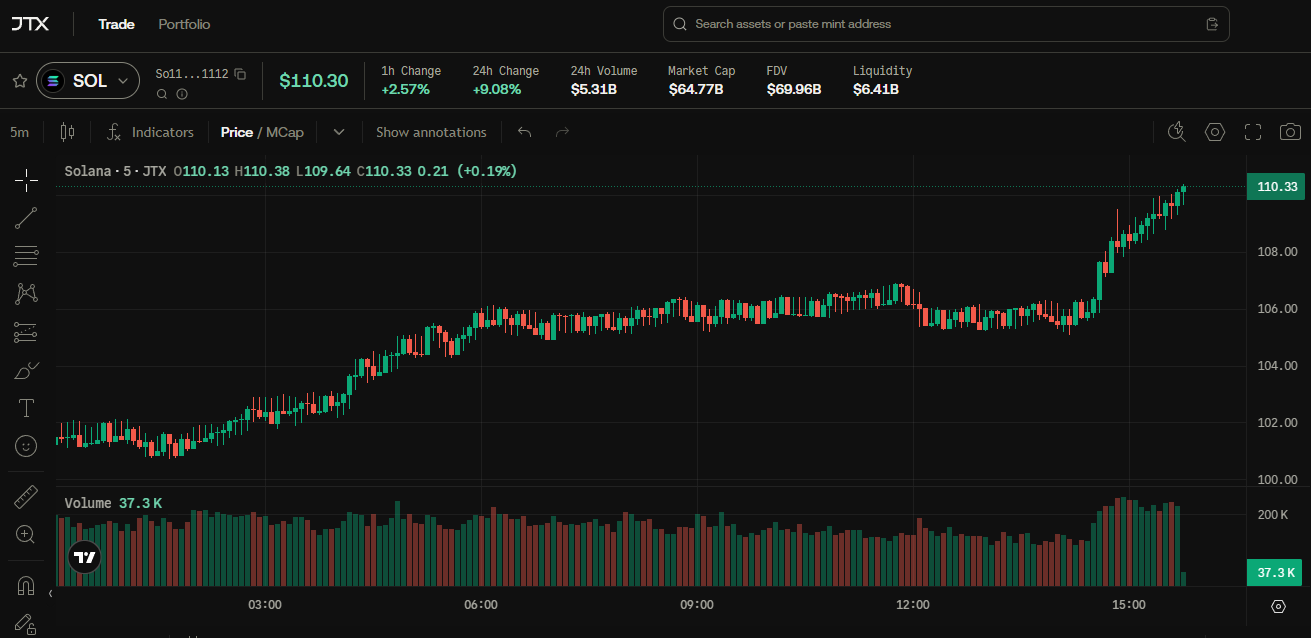Open quick search with lightning magnifier icon
The height and width of the screenshot is (638, 1311).
point(1177,132)
